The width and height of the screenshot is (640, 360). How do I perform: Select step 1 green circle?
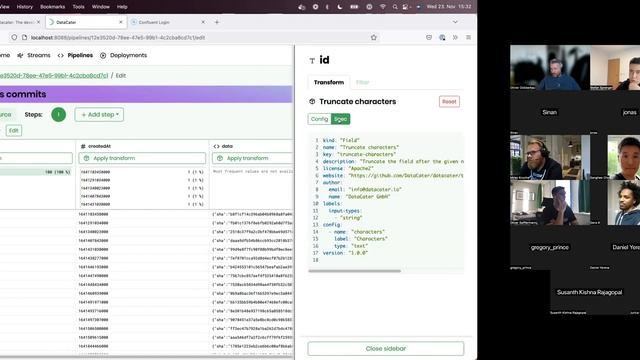click(x=58, y=115)
